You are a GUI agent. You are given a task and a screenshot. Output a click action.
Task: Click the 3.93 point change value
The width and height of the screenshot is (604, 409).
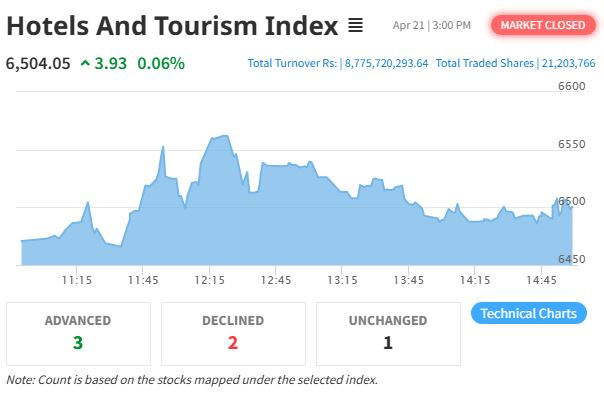(x=111, y=64)
